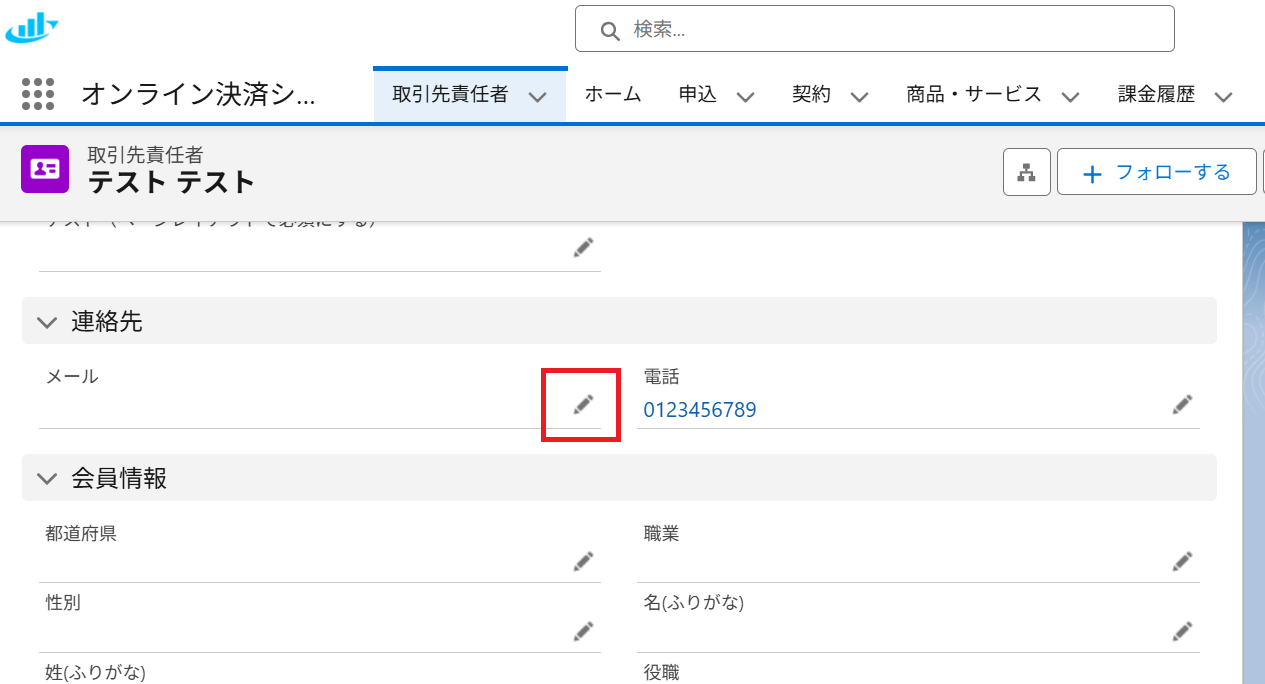Click the purple contact record icon

tap(45, 169)
